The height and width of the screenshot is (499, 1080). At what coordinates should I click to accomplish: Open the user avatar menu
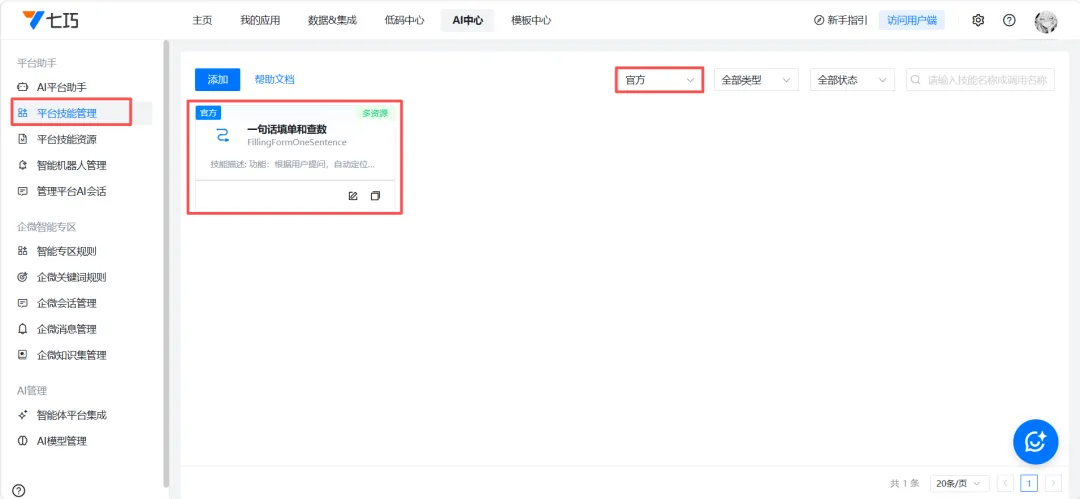(1046, 21)
